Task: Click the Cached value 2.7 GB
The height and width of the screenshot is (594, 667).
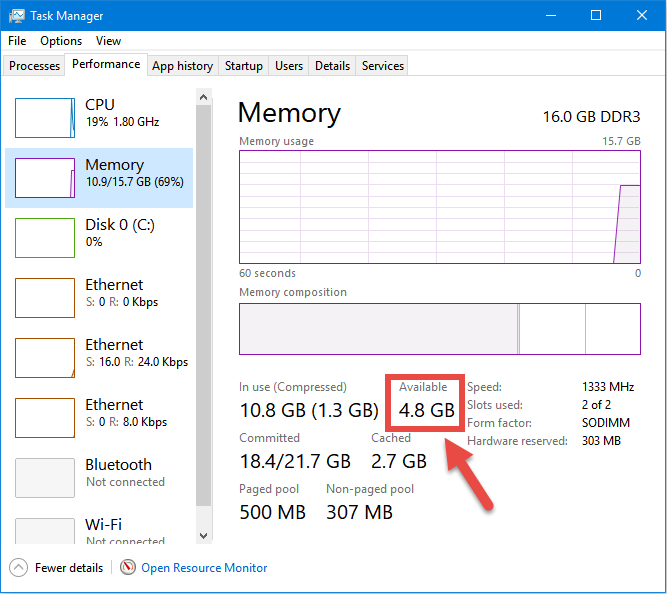Action: [399, 461]
